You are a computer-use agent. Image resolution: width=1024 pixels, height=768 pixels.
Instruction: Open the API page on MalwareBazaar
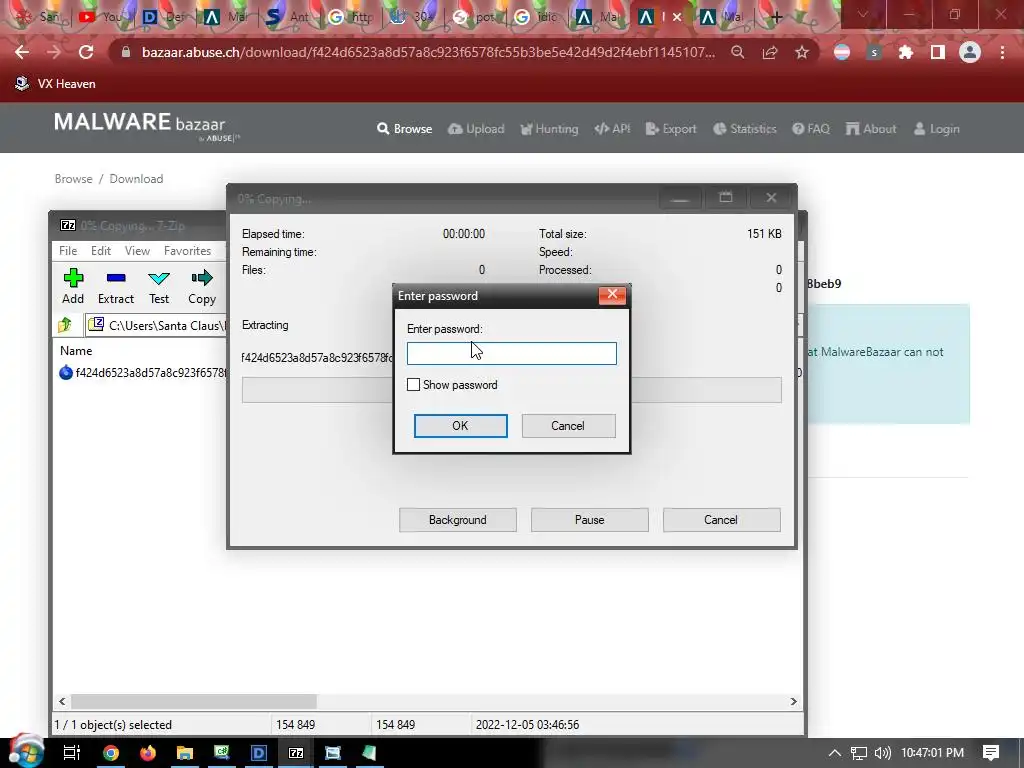click(x=613, y=129)
